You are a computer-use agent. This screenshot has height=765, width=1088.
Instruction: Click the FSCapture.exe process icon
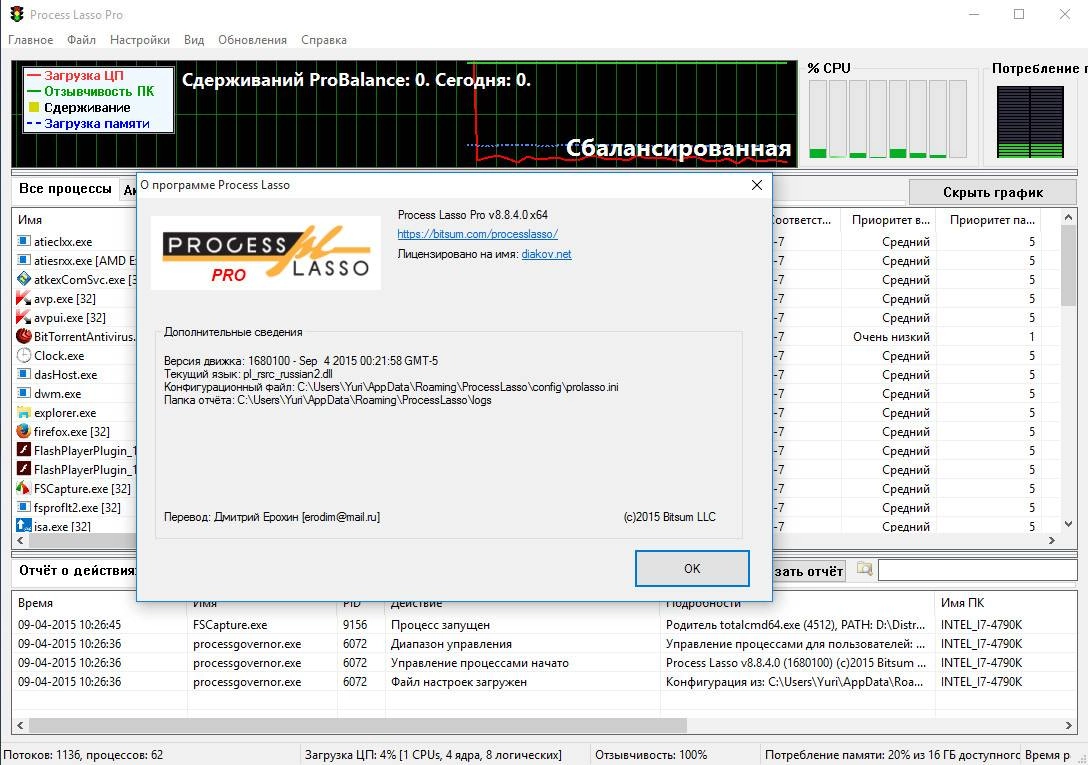tap(24, 488)
